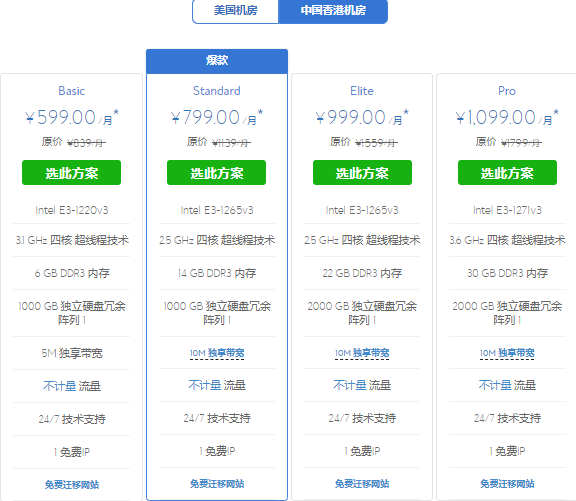Click Basic plan 24/7 技术支持 text
The width and height of the screenshot is (576, 501).
point(72,419)
